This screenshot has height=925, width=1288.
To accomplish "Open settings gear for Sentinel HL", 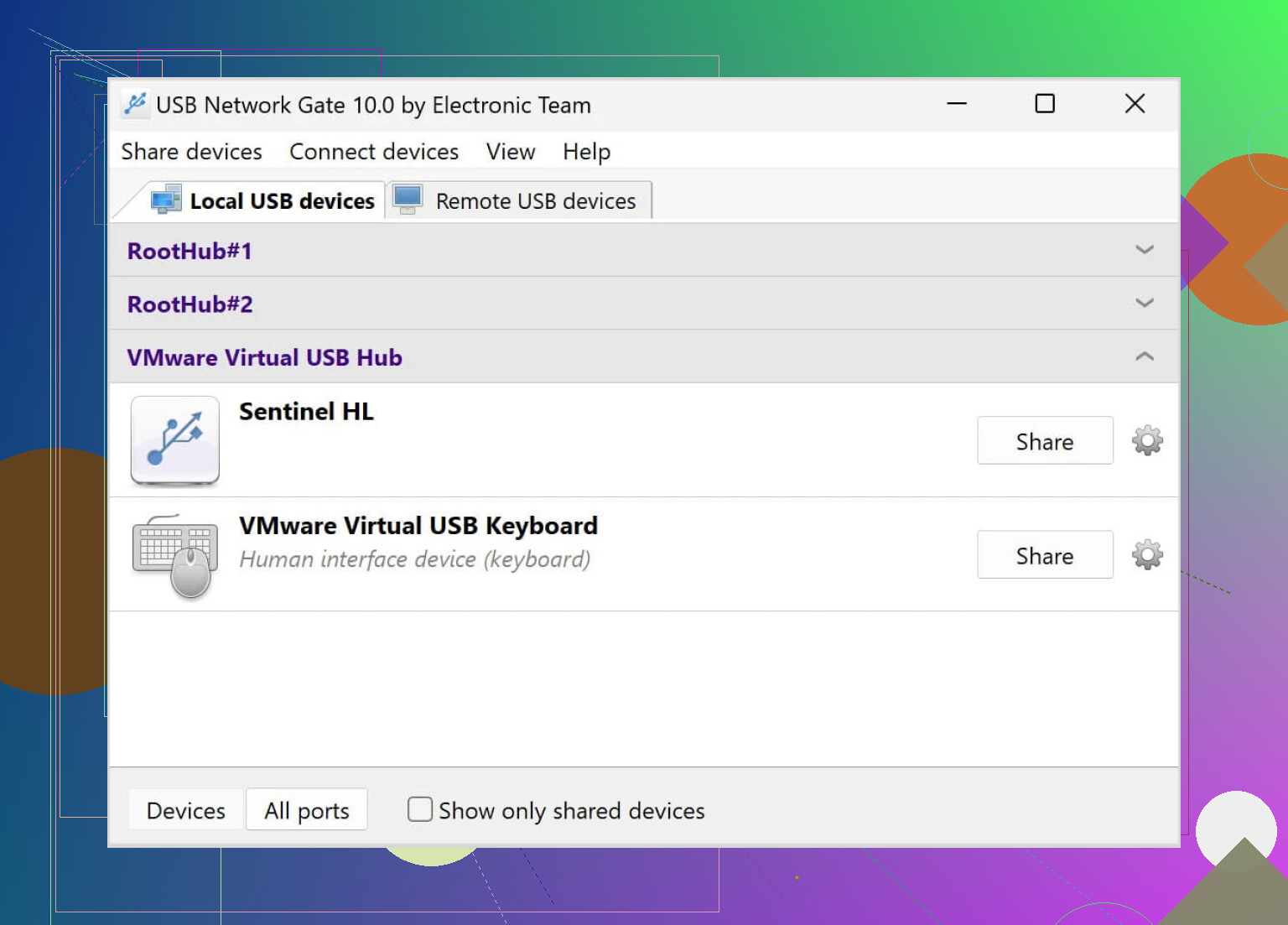I will coord(1147,440).
